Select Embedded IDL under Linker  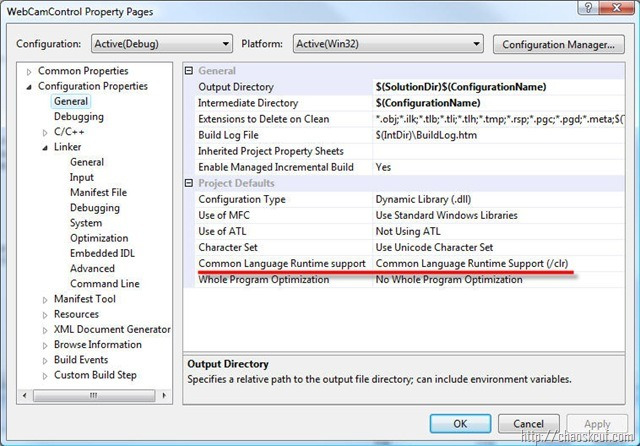click(x=102, y=253)
